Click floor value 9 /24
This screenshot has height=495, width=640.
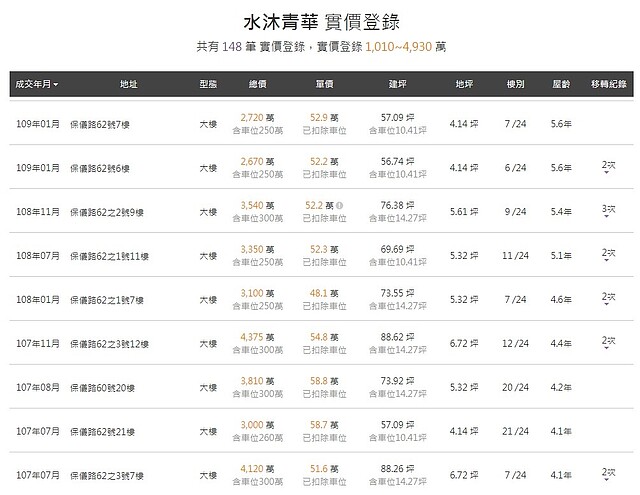pyautogui.click(x=515, y=212)
